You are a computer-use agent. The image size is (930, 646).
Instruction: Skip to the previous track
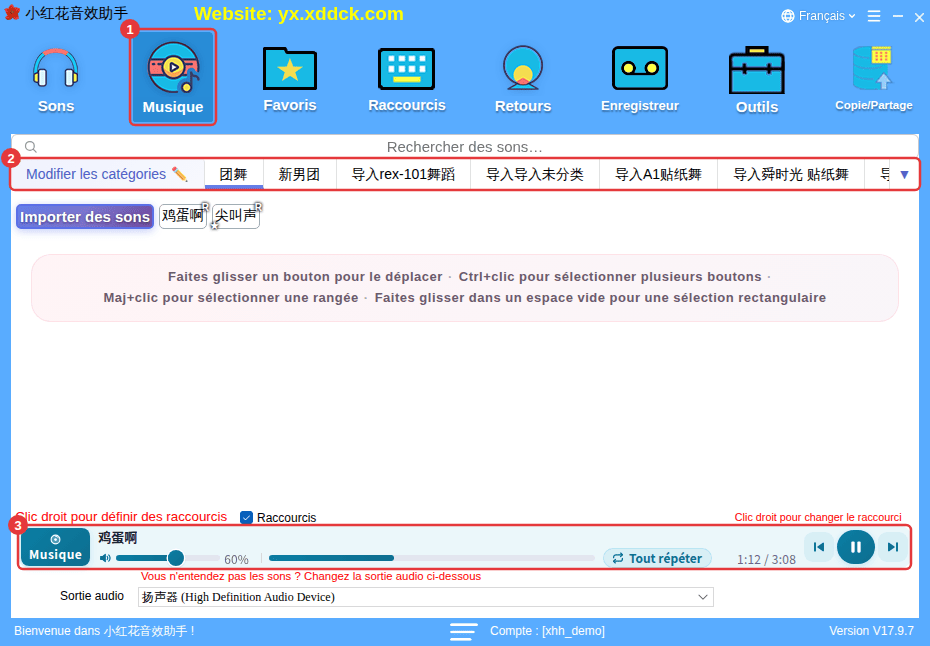[x=819, y=547]
